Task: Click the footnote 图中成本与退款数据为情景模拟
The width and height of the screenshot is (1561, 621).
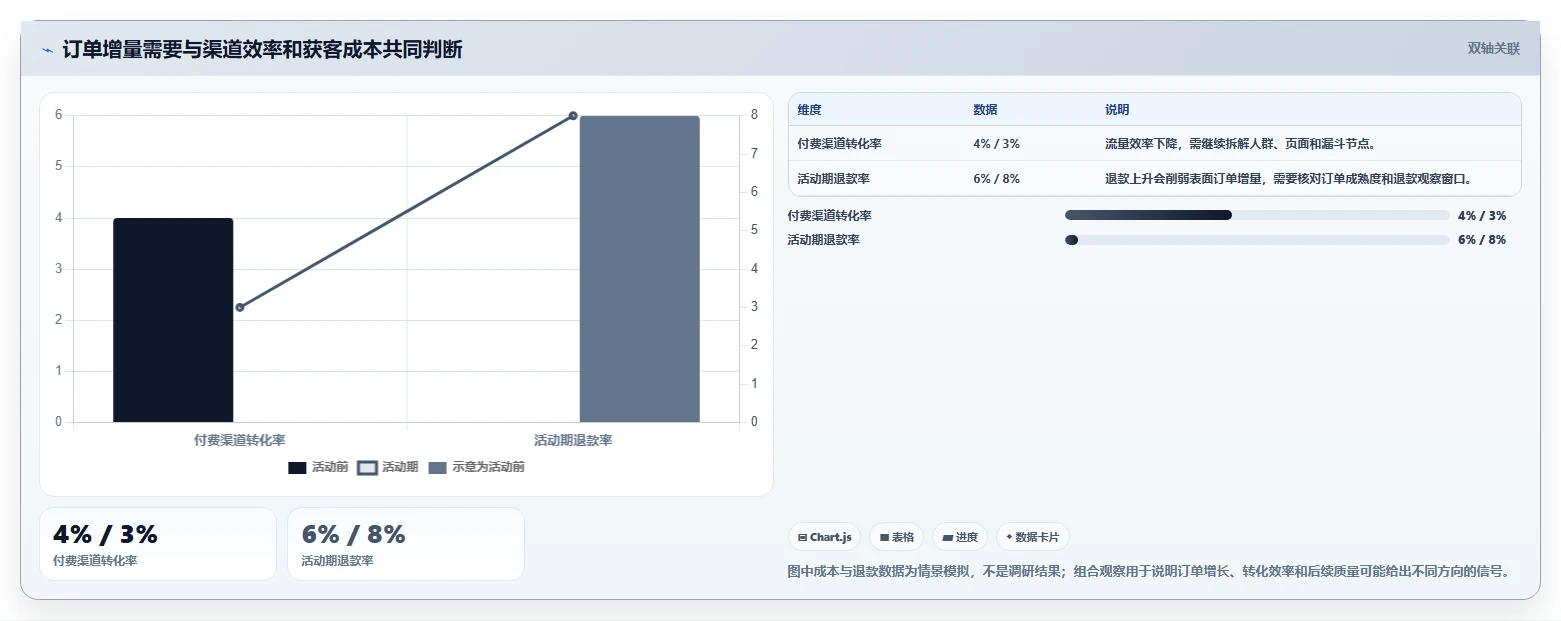Action: [1149, 572]
